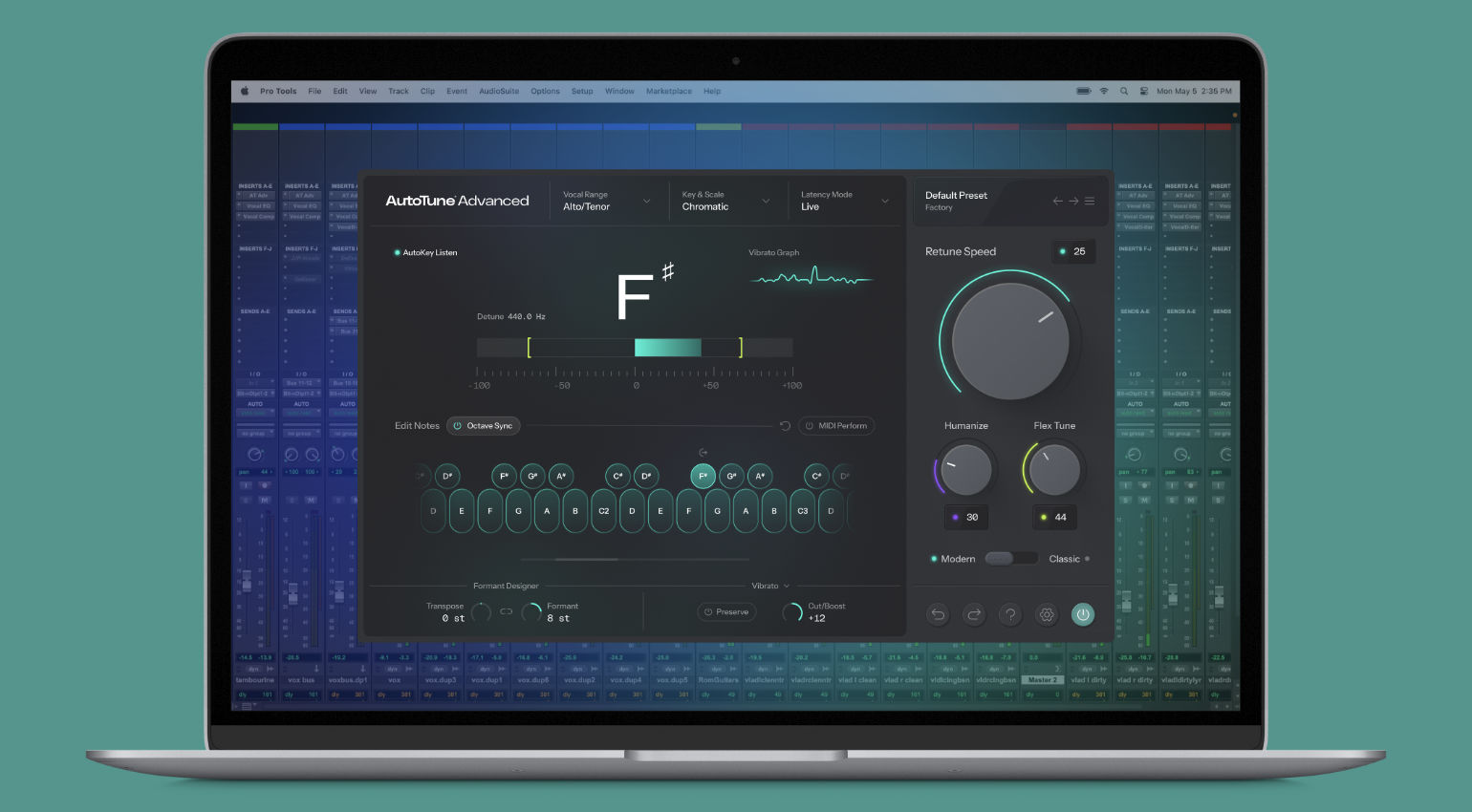Toggle Octave Sync

(484, 426)
